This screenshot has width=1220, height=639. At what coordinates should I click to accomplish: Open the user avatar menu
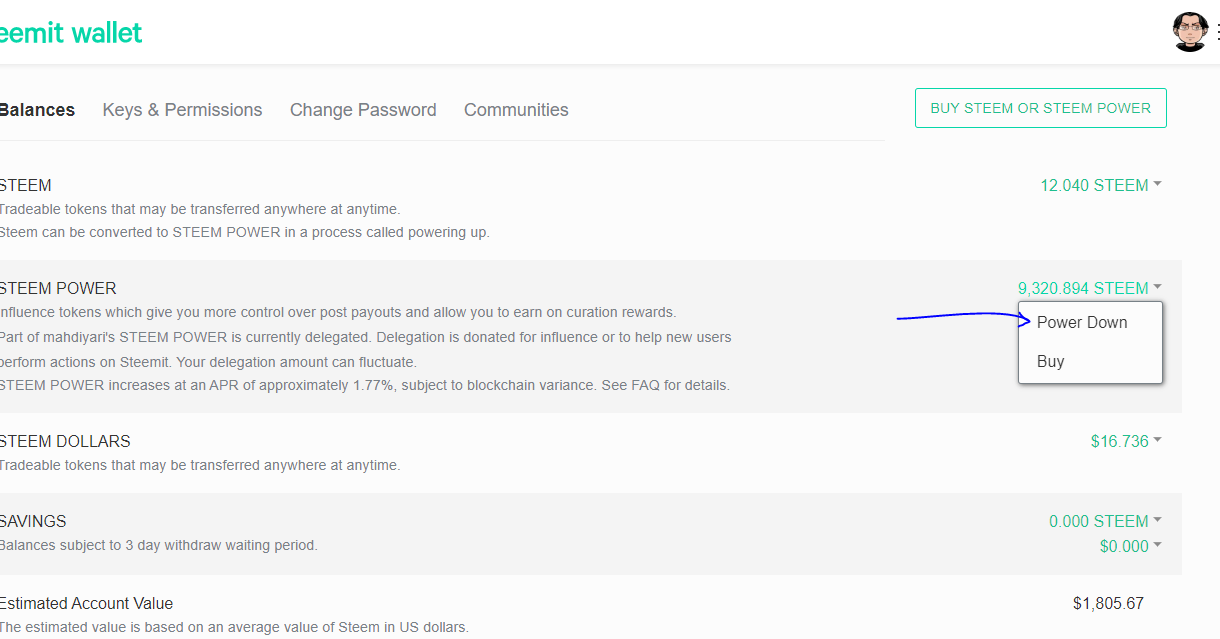pos(1190,32)
